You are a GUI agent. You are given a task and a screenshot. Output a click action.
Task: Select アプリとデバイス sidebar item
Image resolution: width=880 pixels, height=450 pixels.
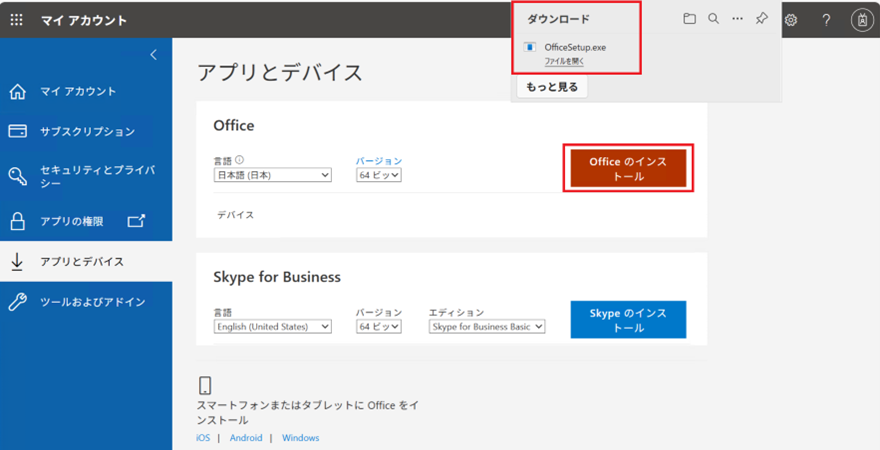[x=86, y=261]
